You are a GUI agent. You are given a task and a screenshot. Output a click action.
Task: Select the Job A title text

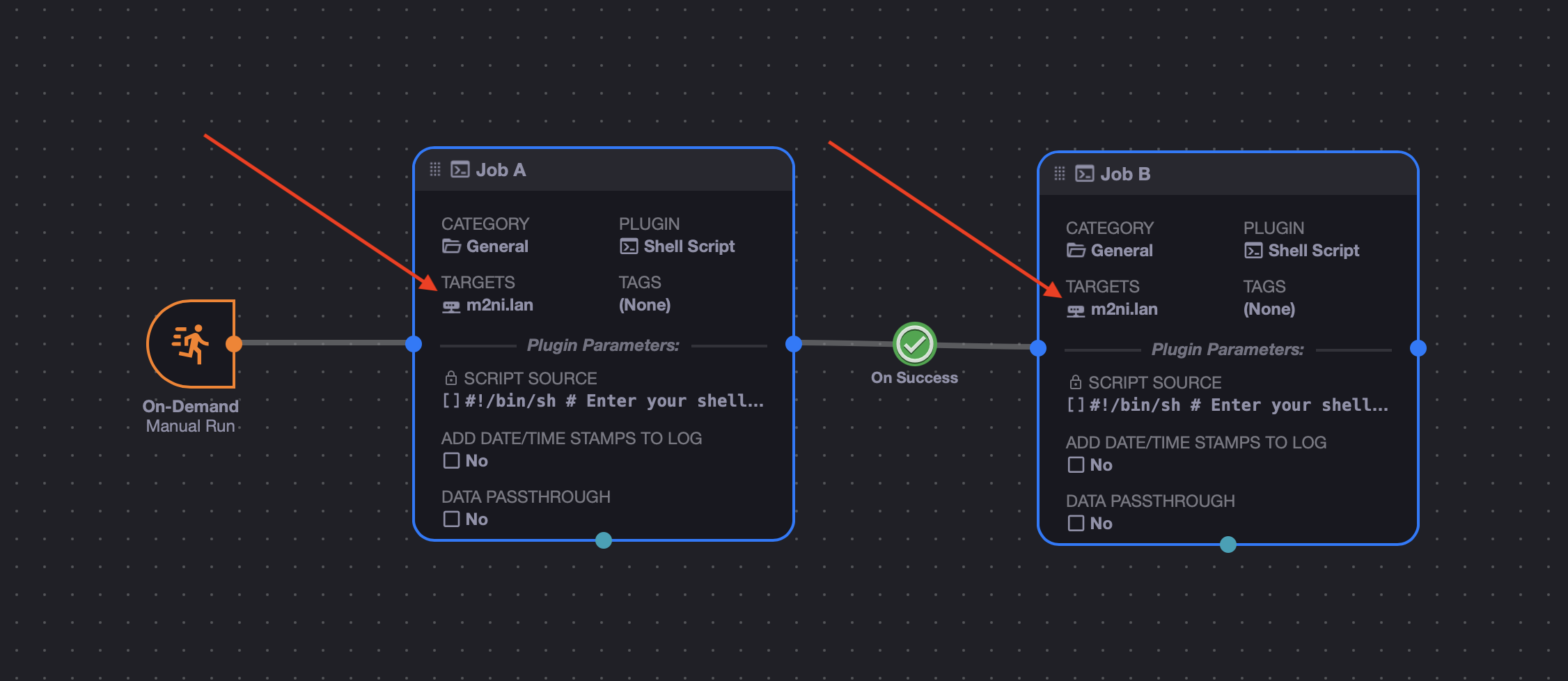(501, 170)
